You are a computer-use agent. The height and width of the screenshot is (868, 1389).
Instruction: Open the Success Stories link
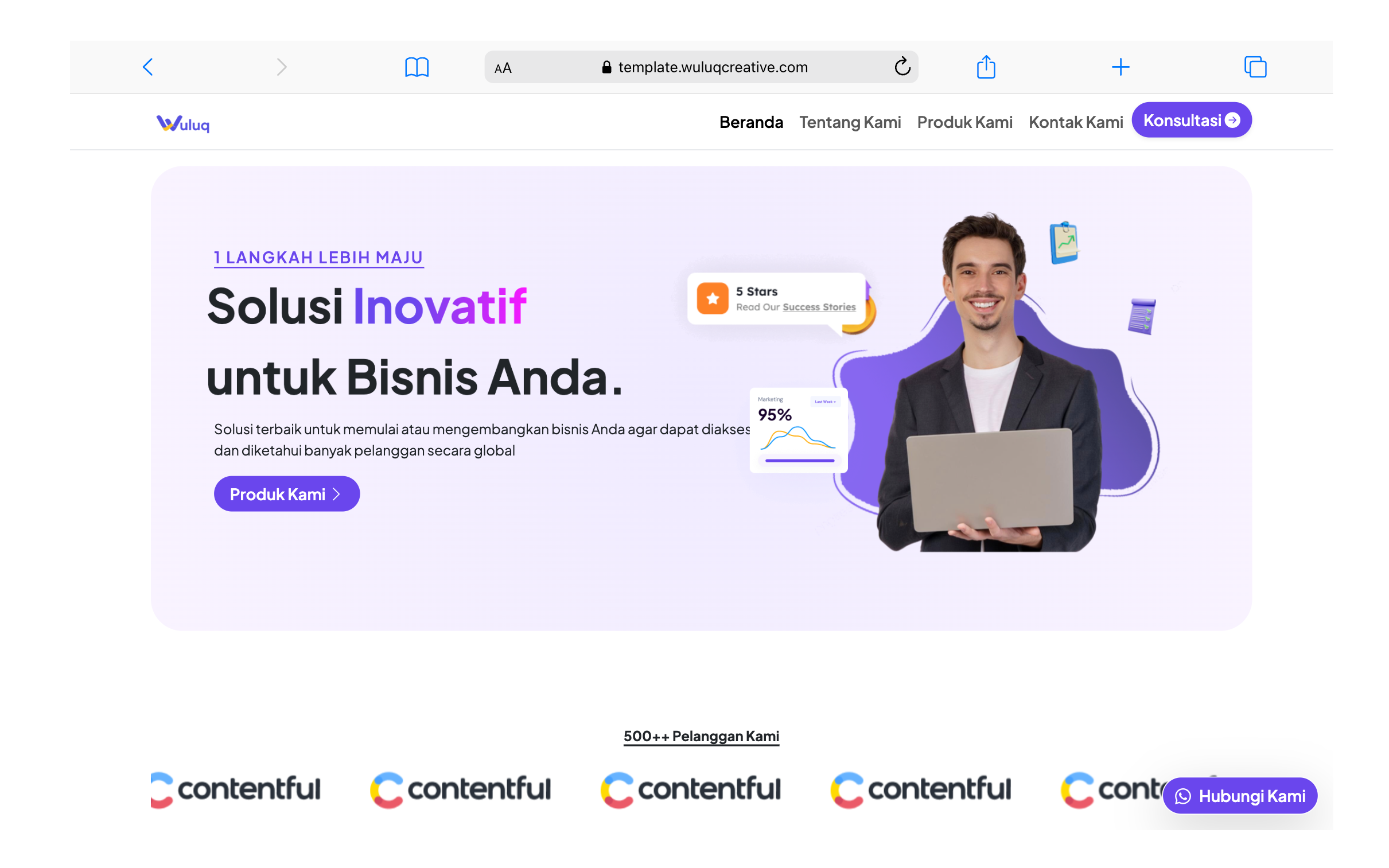pos(819,307)
